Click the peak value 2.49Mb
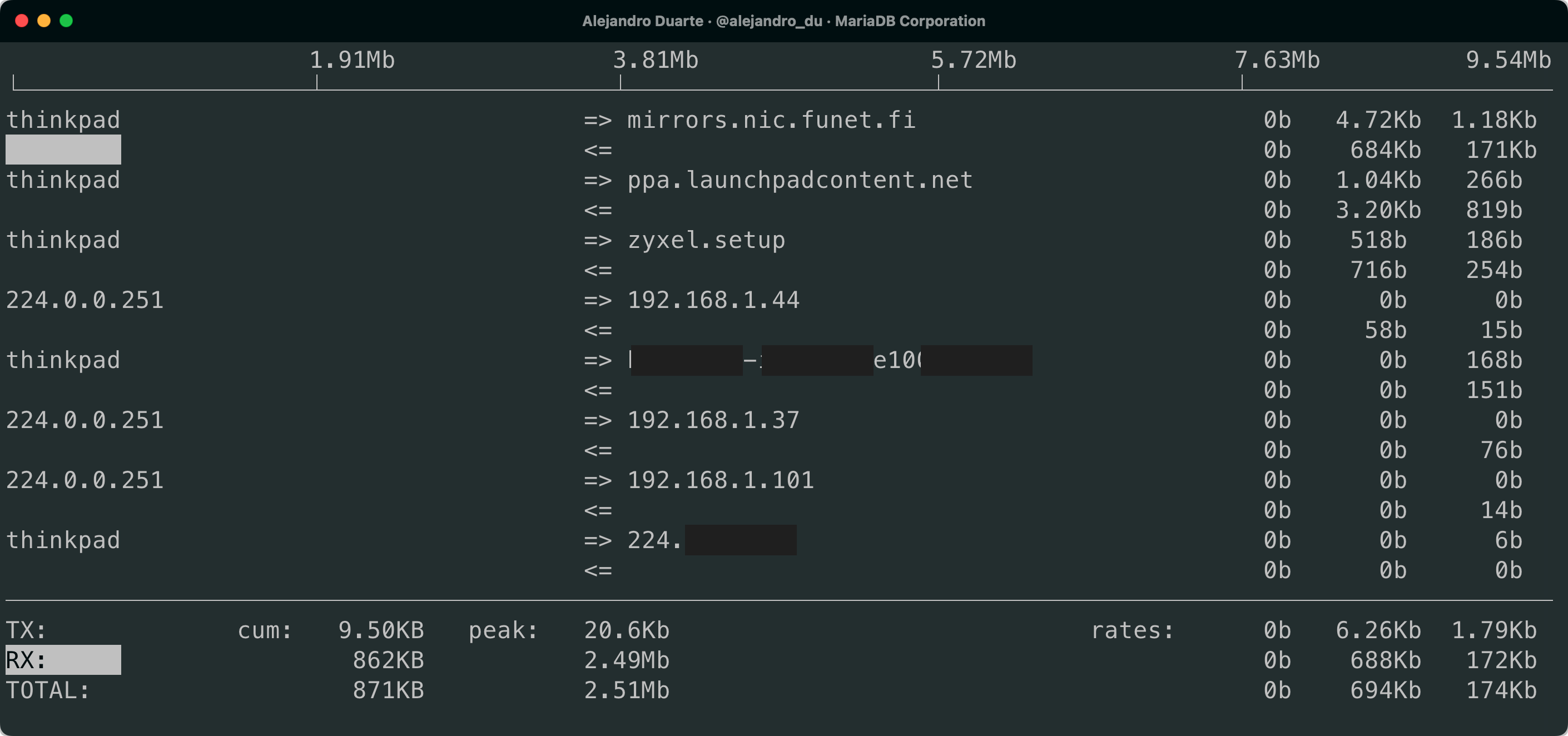Screen dimensions: 1568x736 point(626,660)
